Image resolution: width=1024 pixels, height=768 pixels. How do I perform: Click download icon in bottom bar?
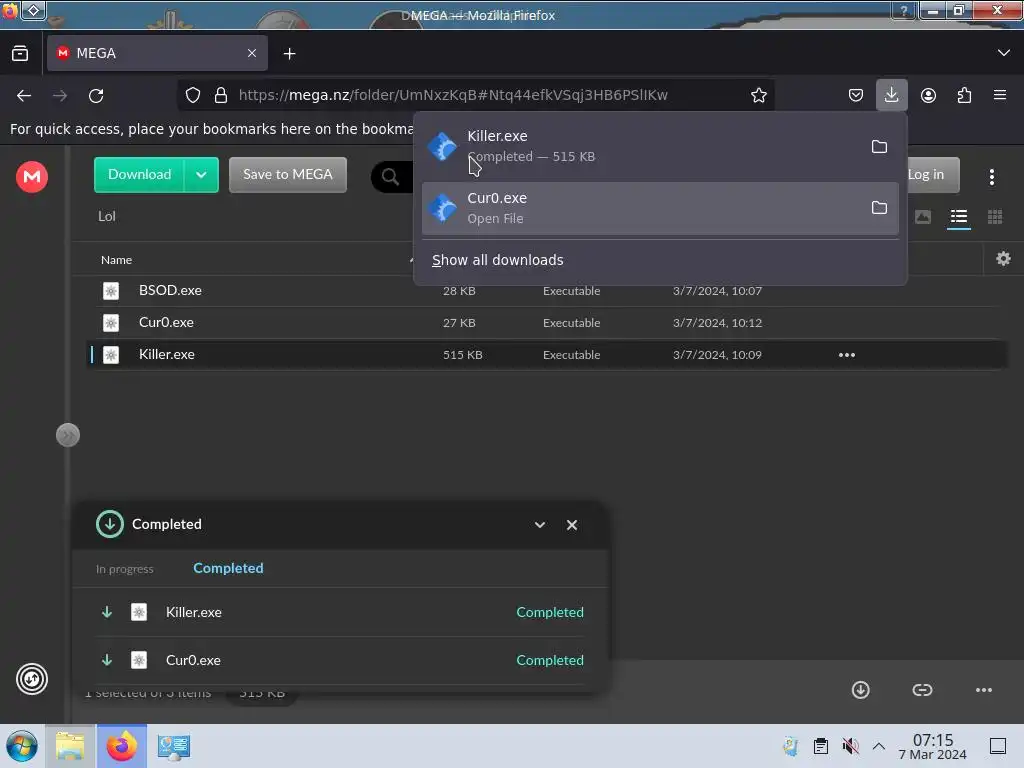(860, 690)
